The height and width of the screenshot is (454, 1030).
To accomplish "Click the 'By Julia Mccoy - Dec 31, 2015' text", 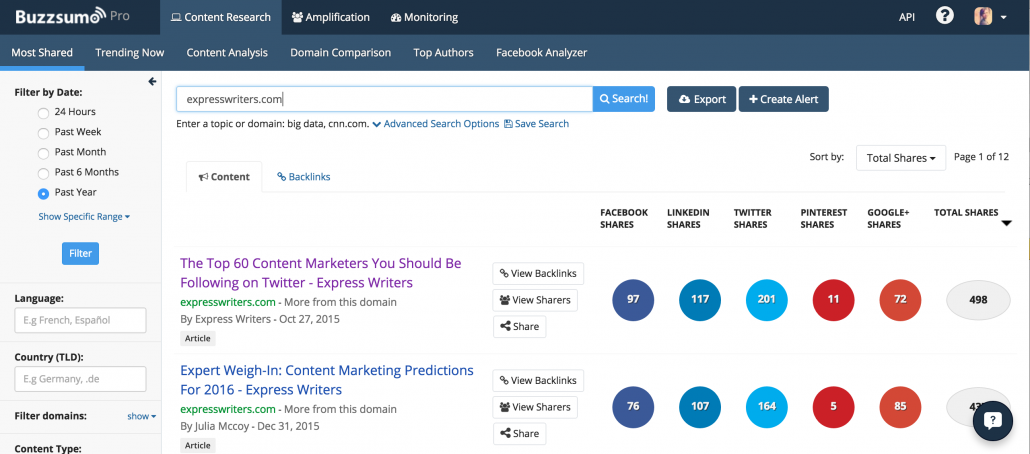I will 250,426.
